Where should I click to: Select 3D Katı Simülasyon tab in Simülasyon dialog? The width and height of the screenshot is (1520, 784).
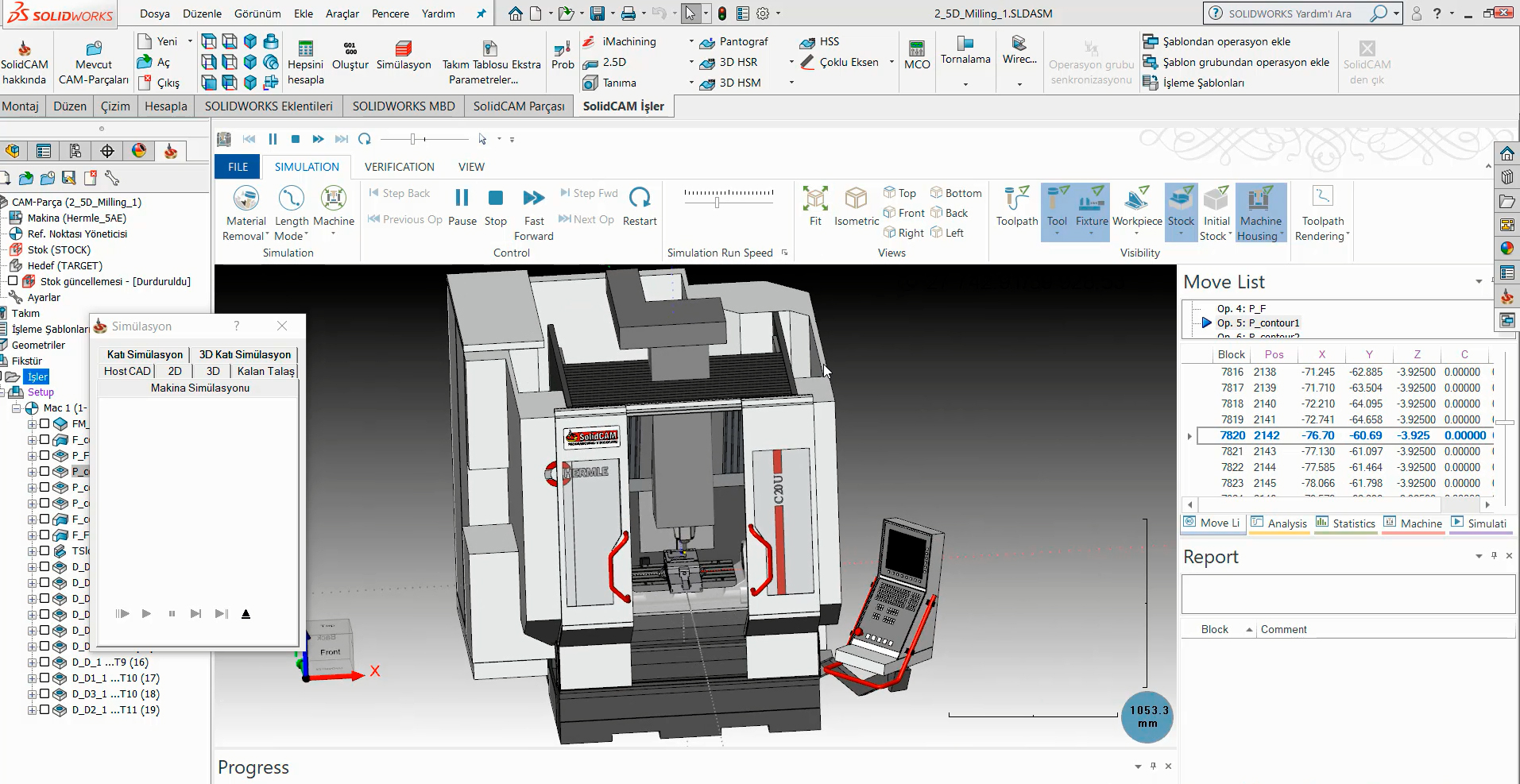click(x=245, y=354)
